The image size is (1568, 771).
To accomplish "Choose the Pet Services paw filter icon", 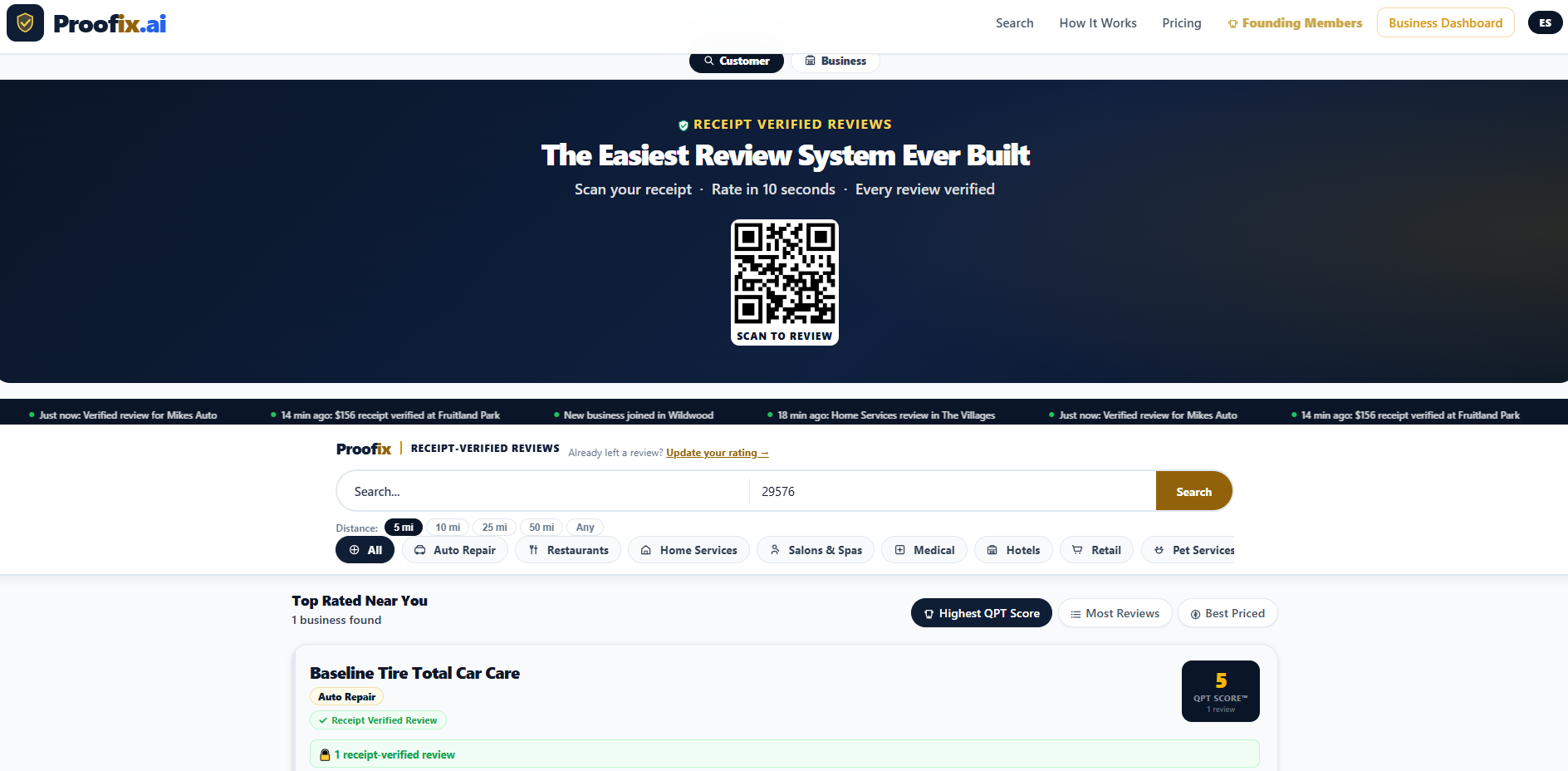I will point(1159,549).
